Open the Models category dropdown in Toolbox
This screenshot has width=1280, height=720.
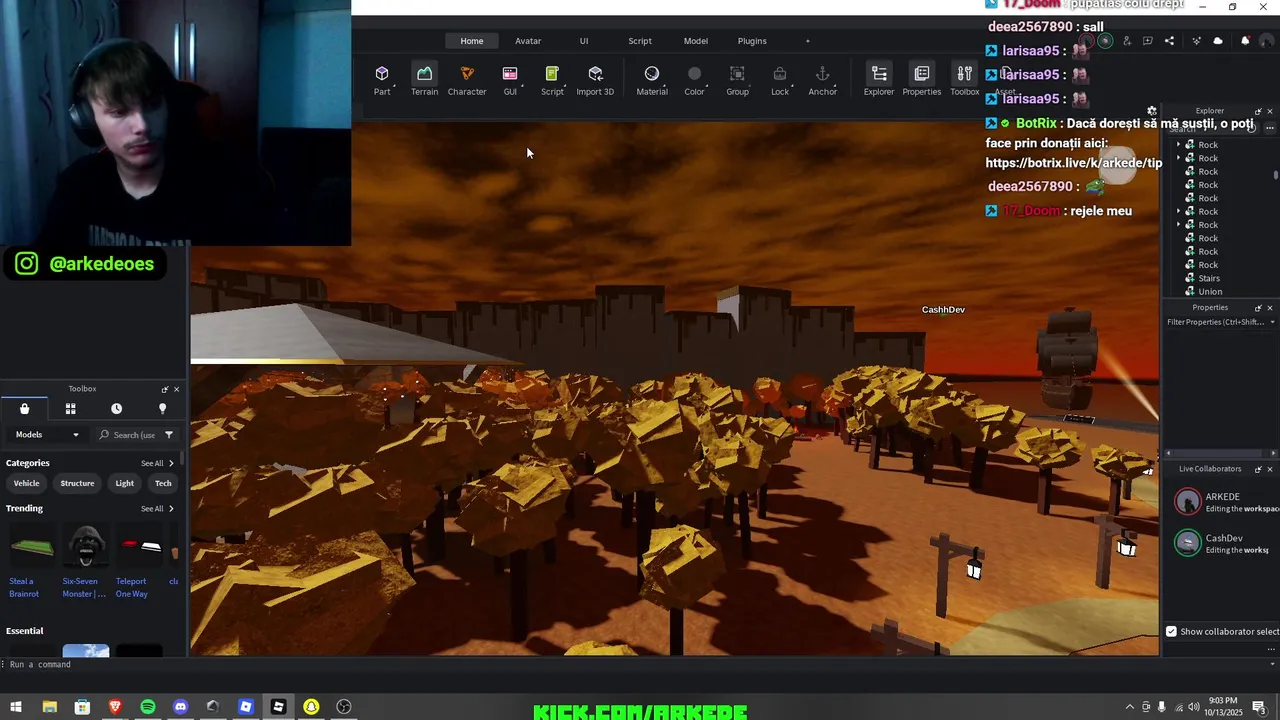click(46, 435)
